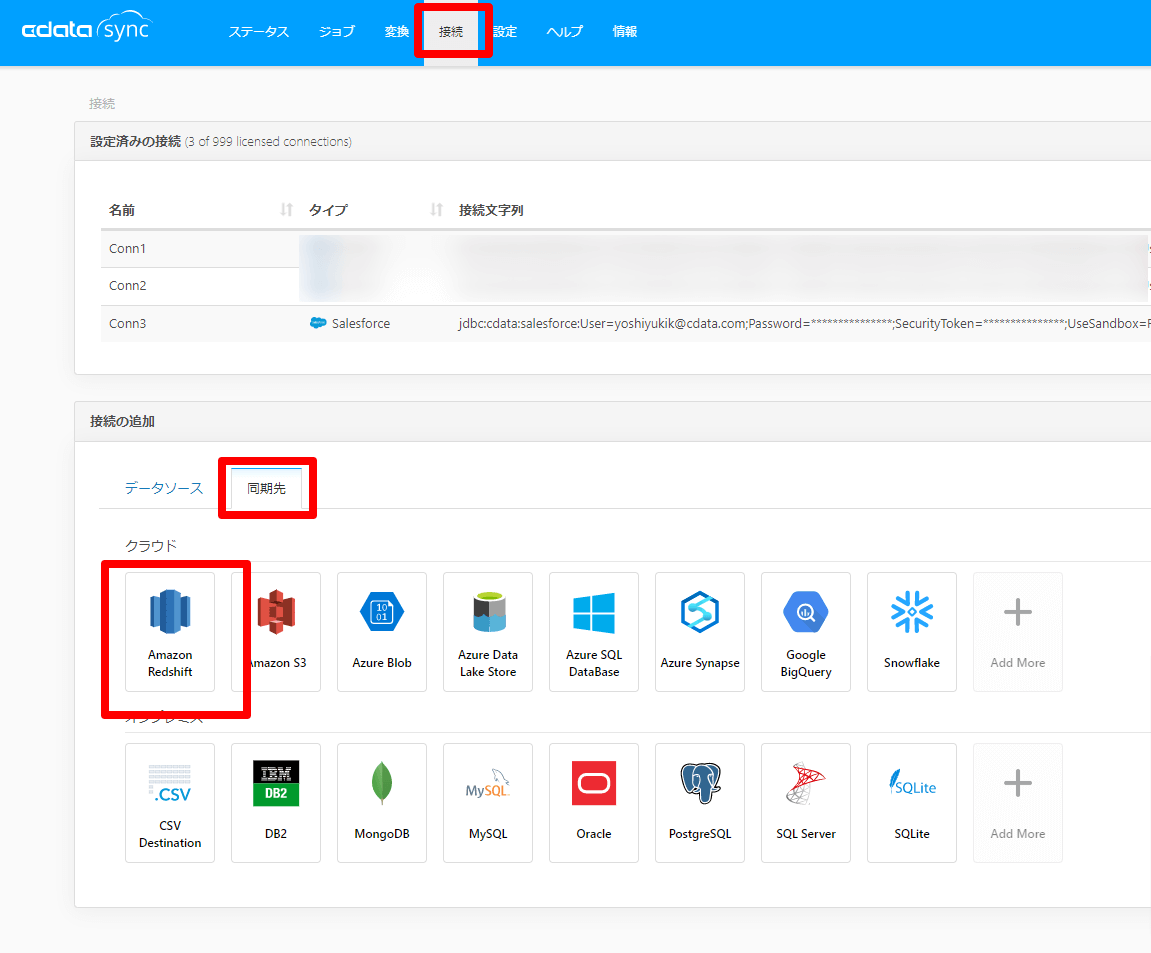1151x953 pixels.
Task: Click the 接続の追加 panel heading
Action: click(122, 421)
